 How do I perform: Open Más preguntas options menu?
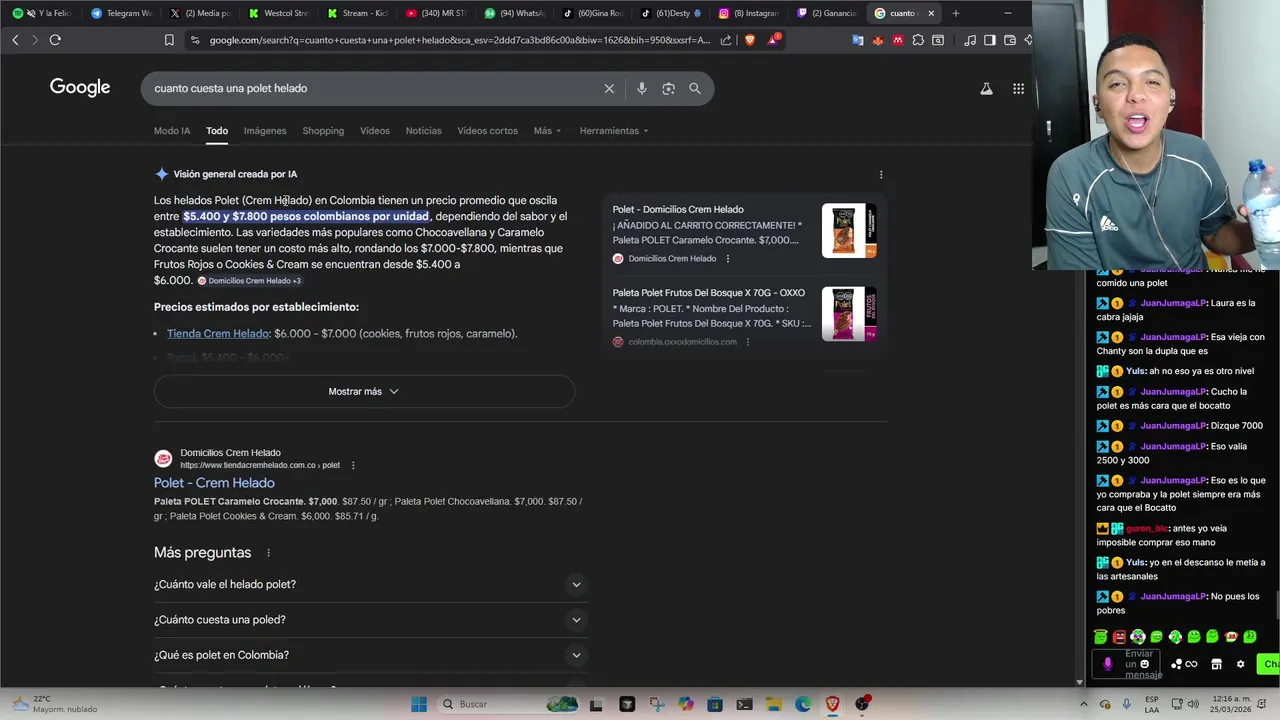coord(268,553)
